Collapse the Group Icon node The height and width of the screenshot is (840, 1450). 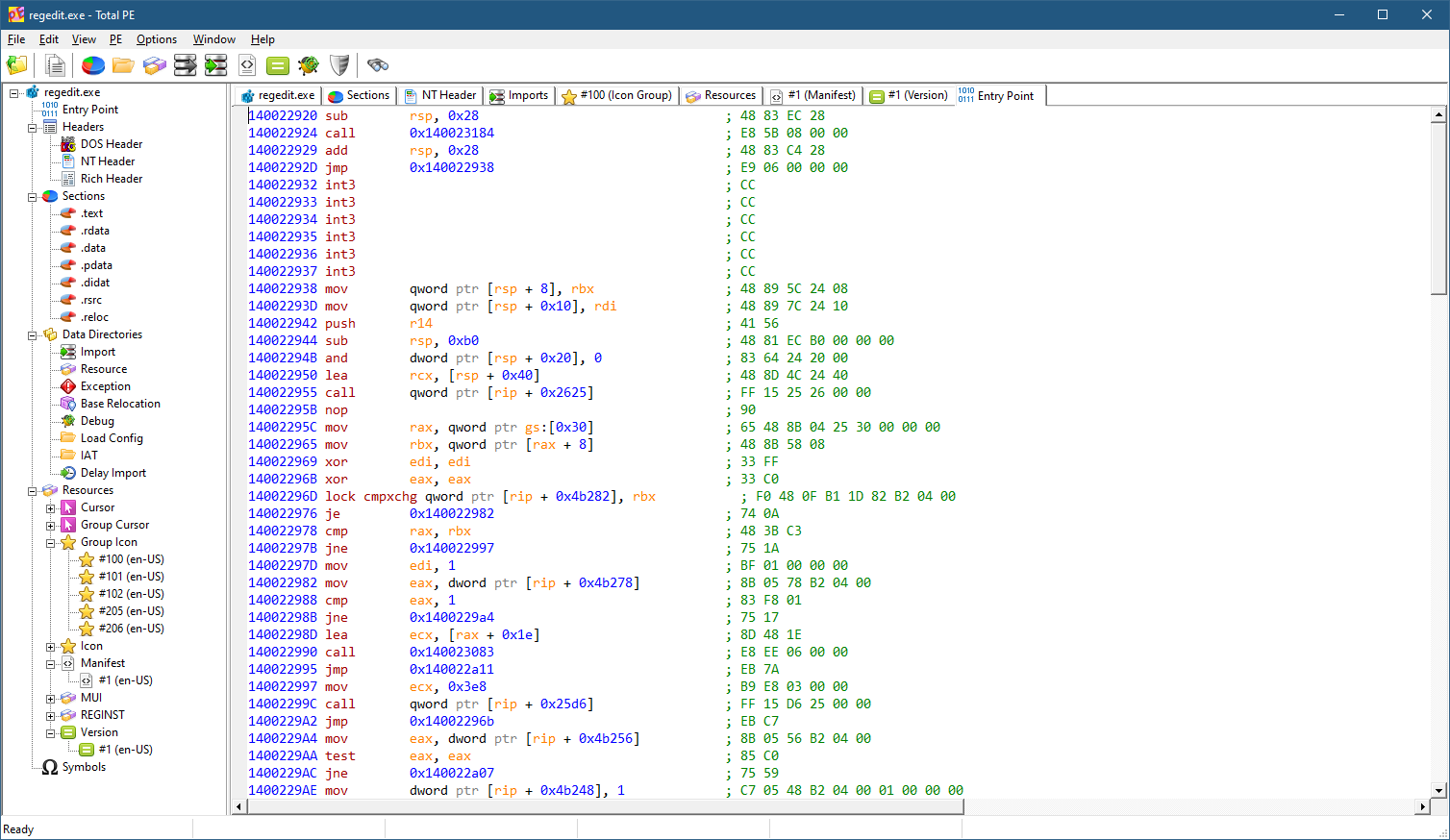(x=51, y=543)
